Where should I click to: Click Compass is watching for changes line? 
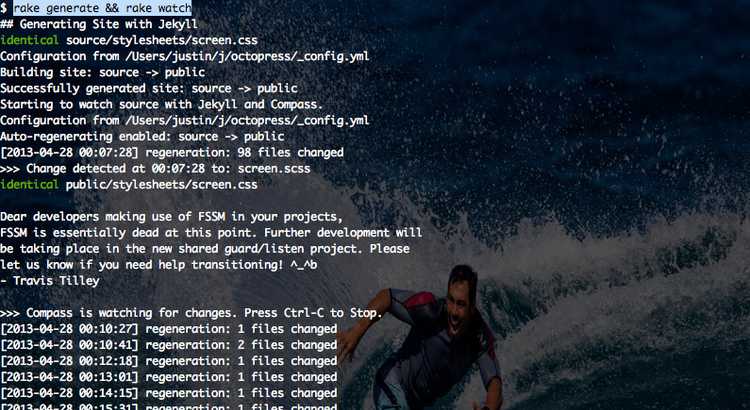click(191, 313)
